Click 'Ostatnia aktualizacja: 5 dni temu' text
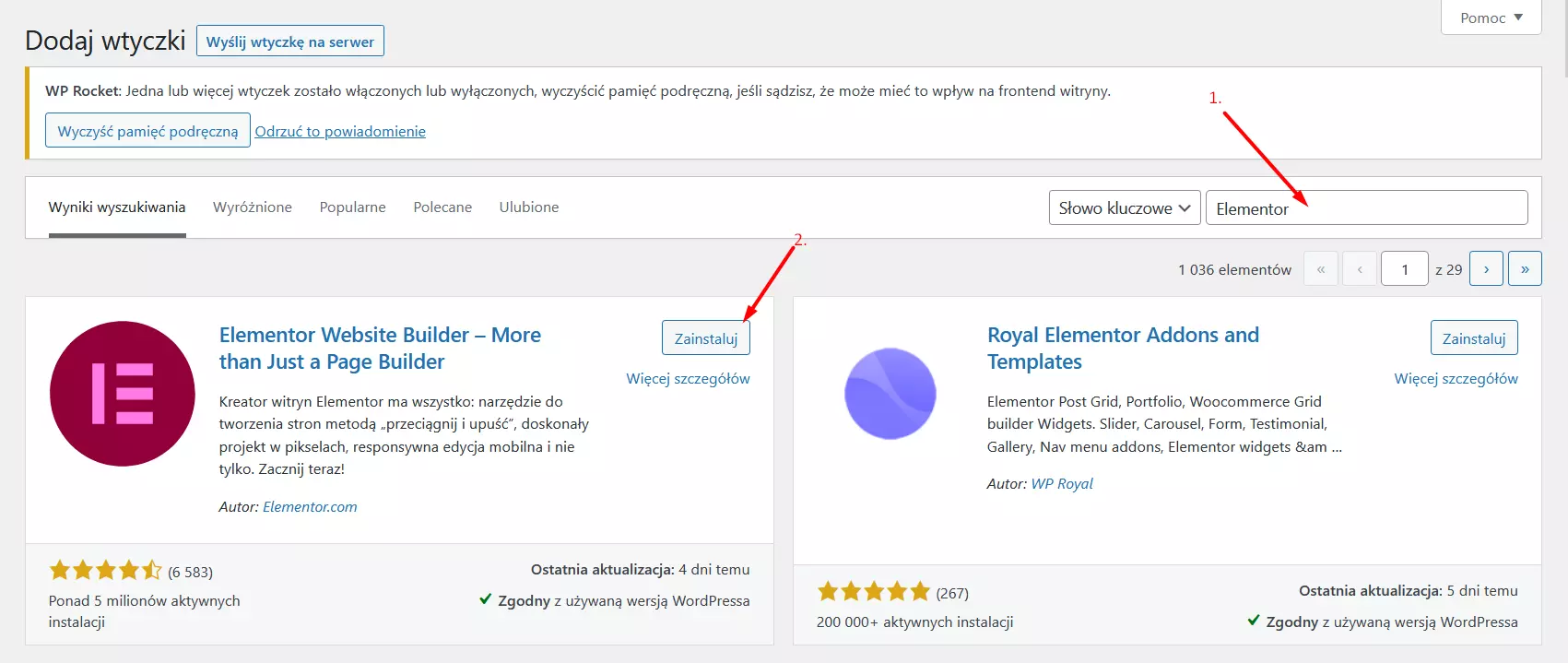 tap(1408, 591)
